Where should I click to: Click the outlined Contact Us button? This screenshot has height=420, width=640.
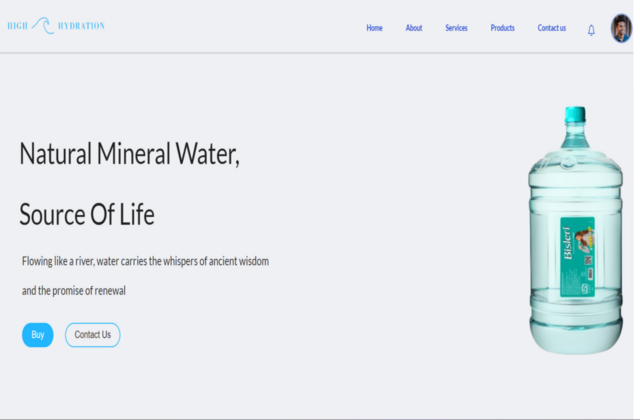coord(93,335)
